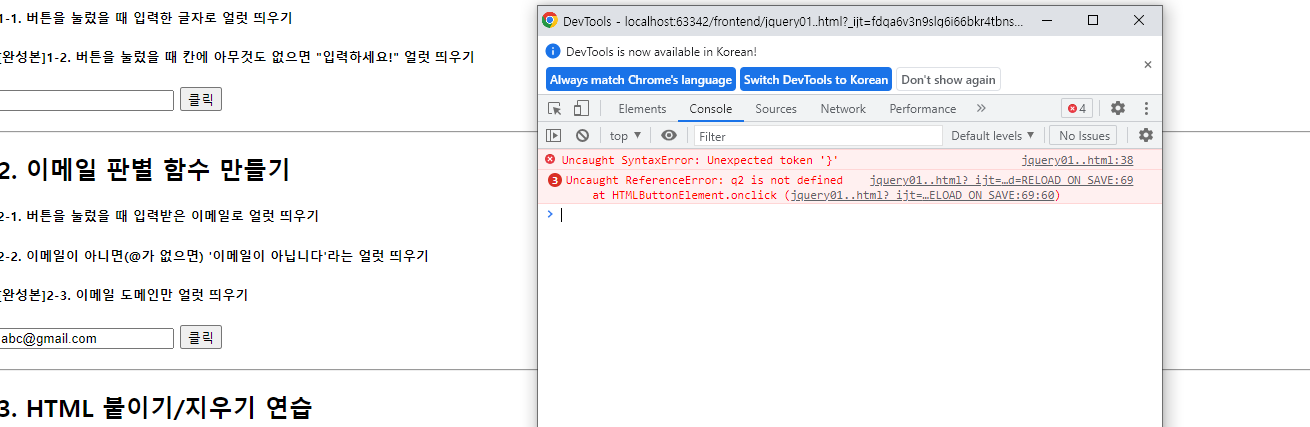Toggle the device toolbar icon
The image size is (1310, 427).
click(x=581, y=108)
